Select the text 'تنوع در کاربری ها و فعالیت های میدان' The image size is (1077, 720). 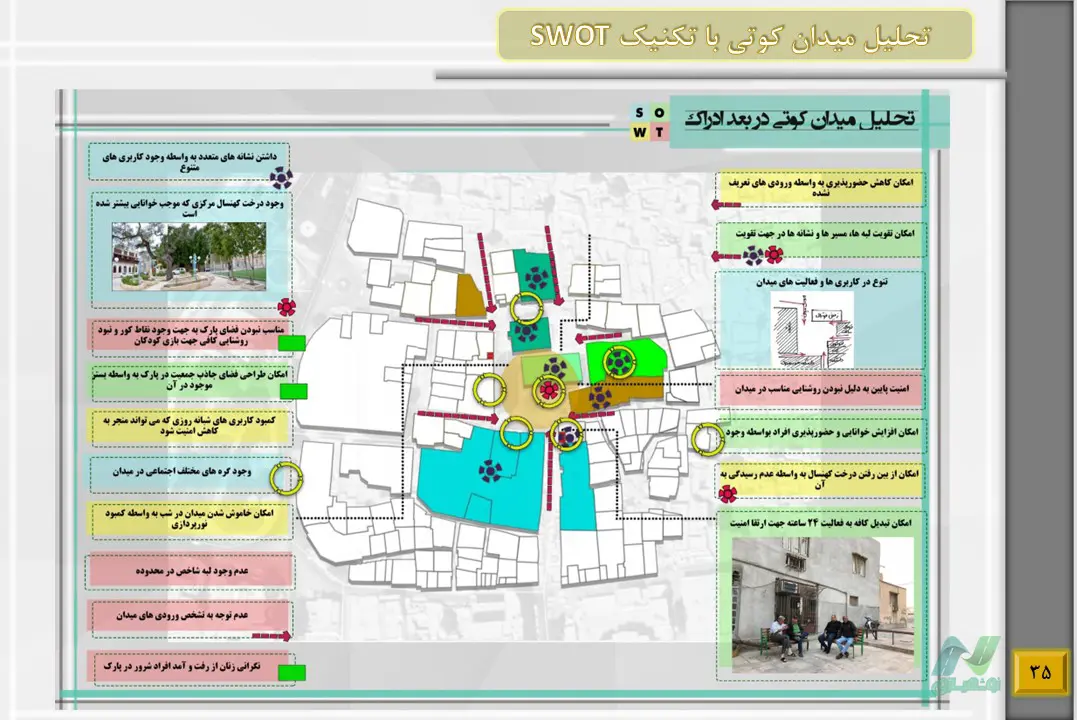[x=822, y=282]
